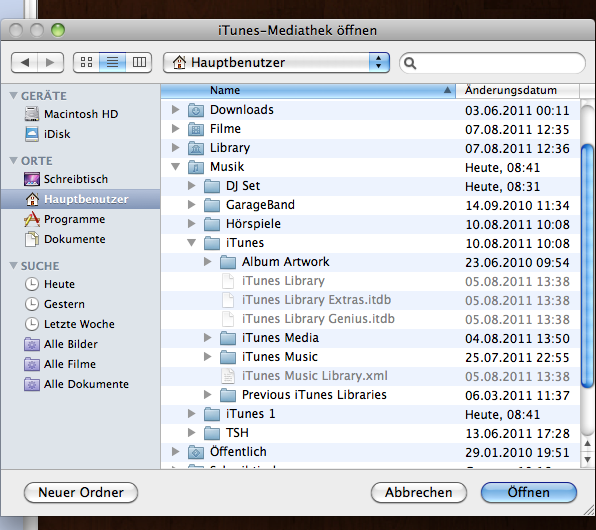Click the iTunes Library Extras.itdb file
Viewport: 596px width, 530px height.
370,300
